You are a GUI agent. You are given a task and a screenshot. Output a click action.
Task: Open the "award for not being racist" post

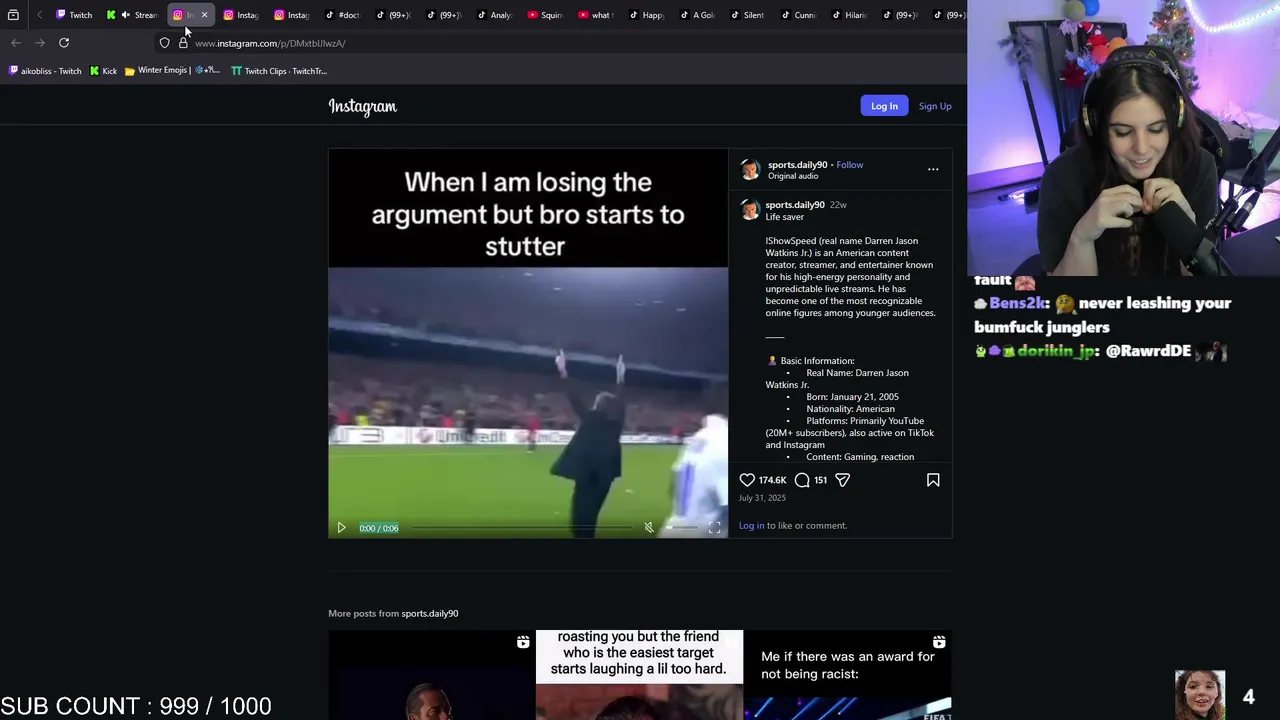click(848, 675)
